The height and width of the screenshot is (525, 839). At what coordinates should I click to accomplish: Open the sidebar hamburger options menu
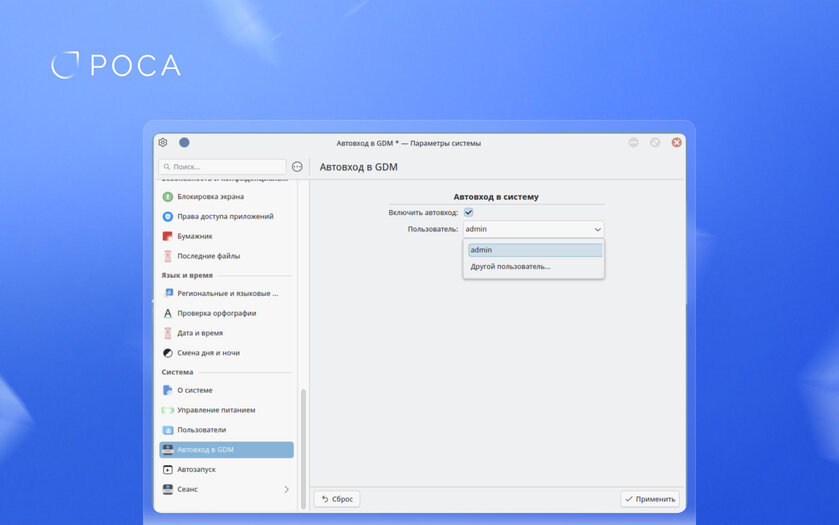(297, 167)
